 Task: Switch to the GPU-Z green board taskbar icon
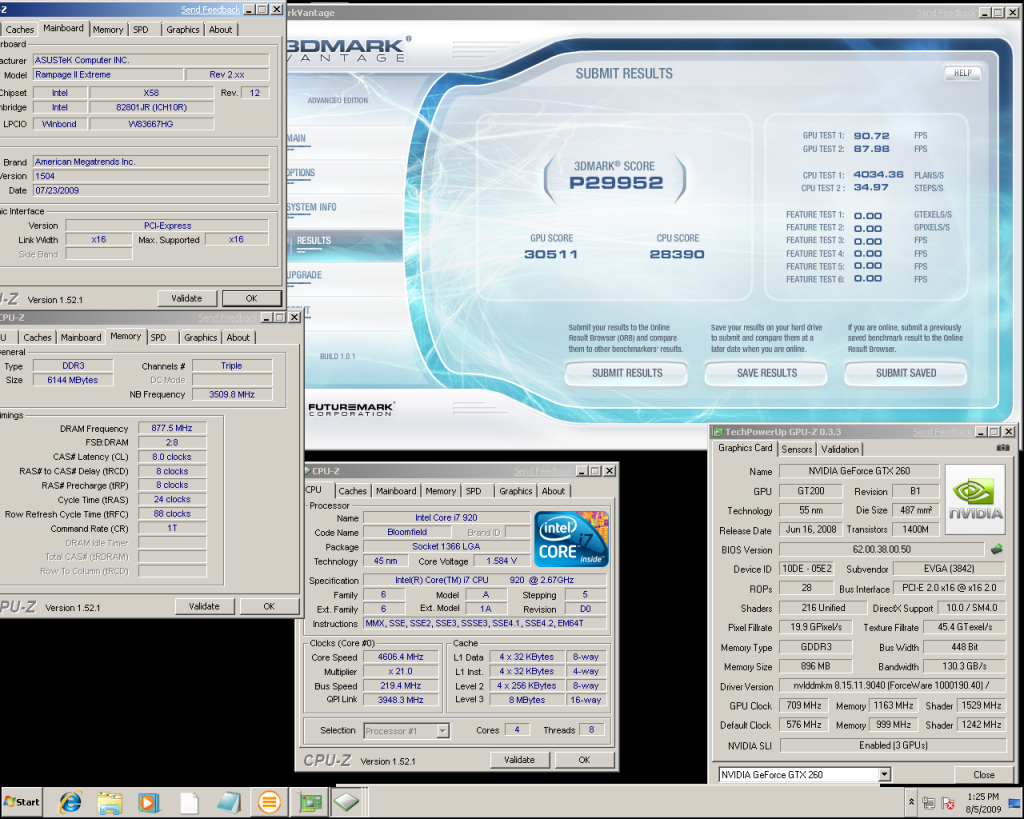(x=310, y=802)
